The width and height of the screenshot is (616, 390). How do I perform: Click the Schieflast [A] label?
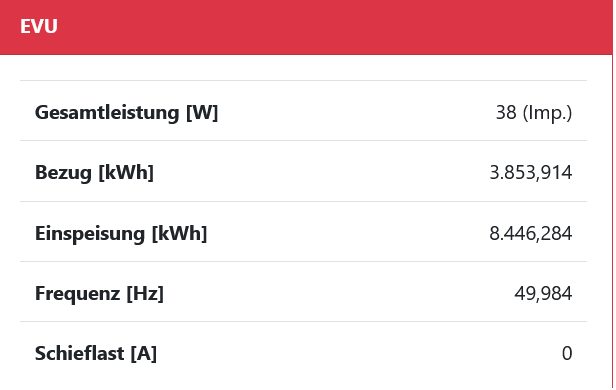(x=96, y=353)
